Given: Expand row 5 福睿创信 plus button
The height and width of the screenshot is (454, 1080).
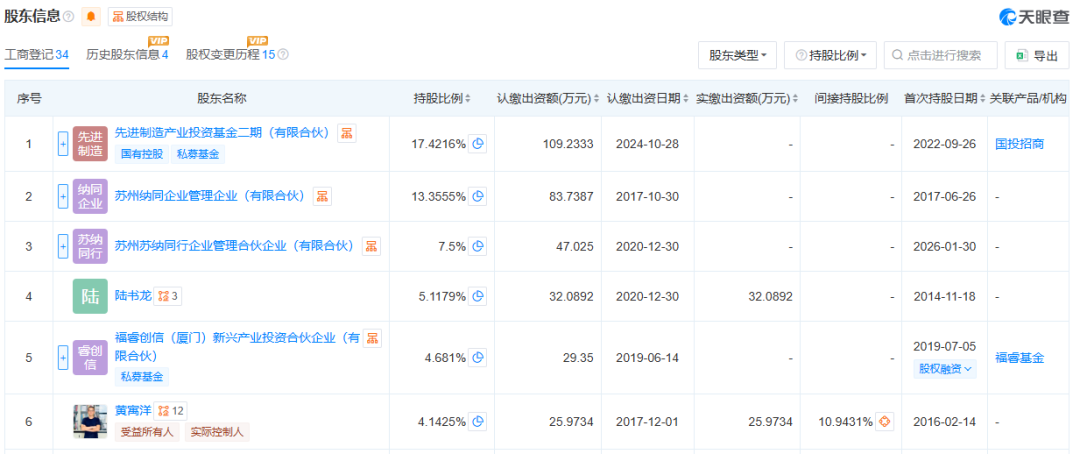Looking at the screenshot, I should tap(63, 358).
